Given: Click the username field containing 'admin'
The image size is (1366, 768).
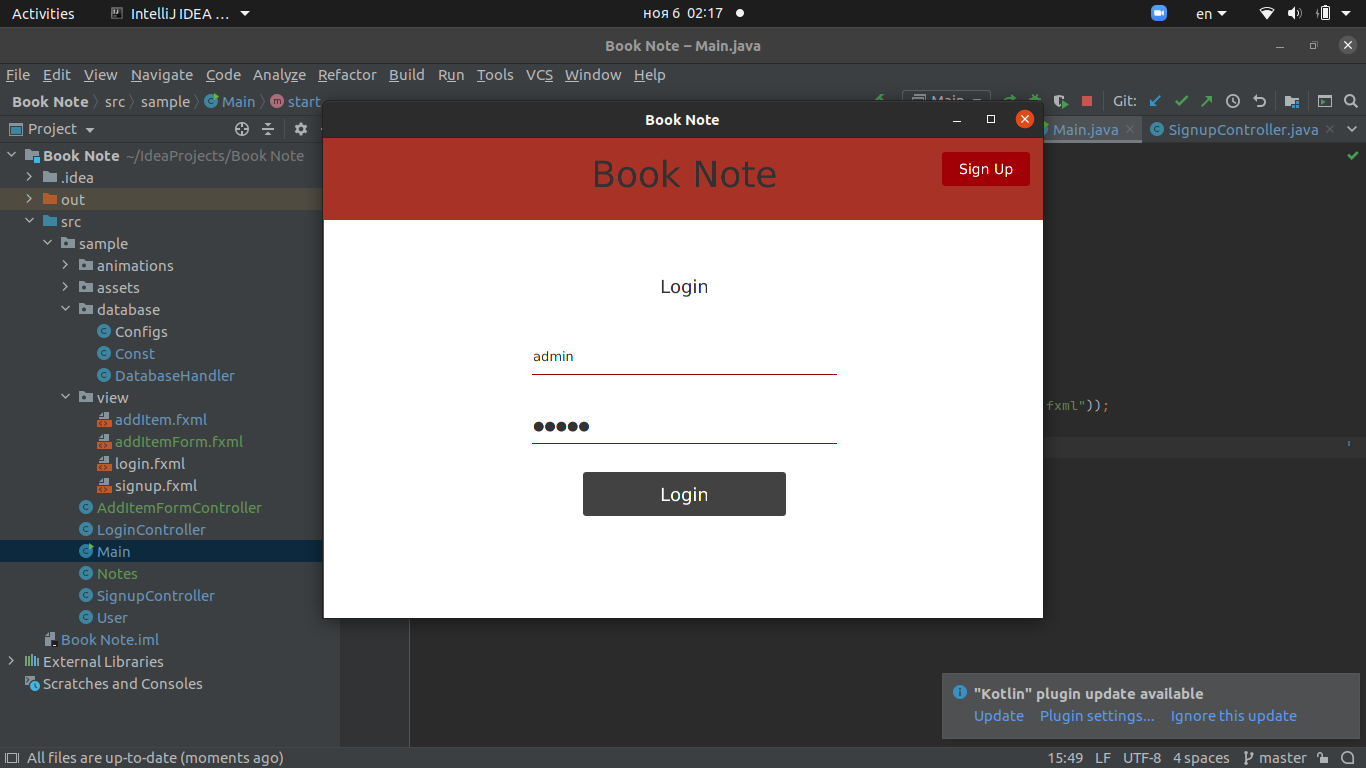Looking at the screenshot, I should (x=684, y=356).
